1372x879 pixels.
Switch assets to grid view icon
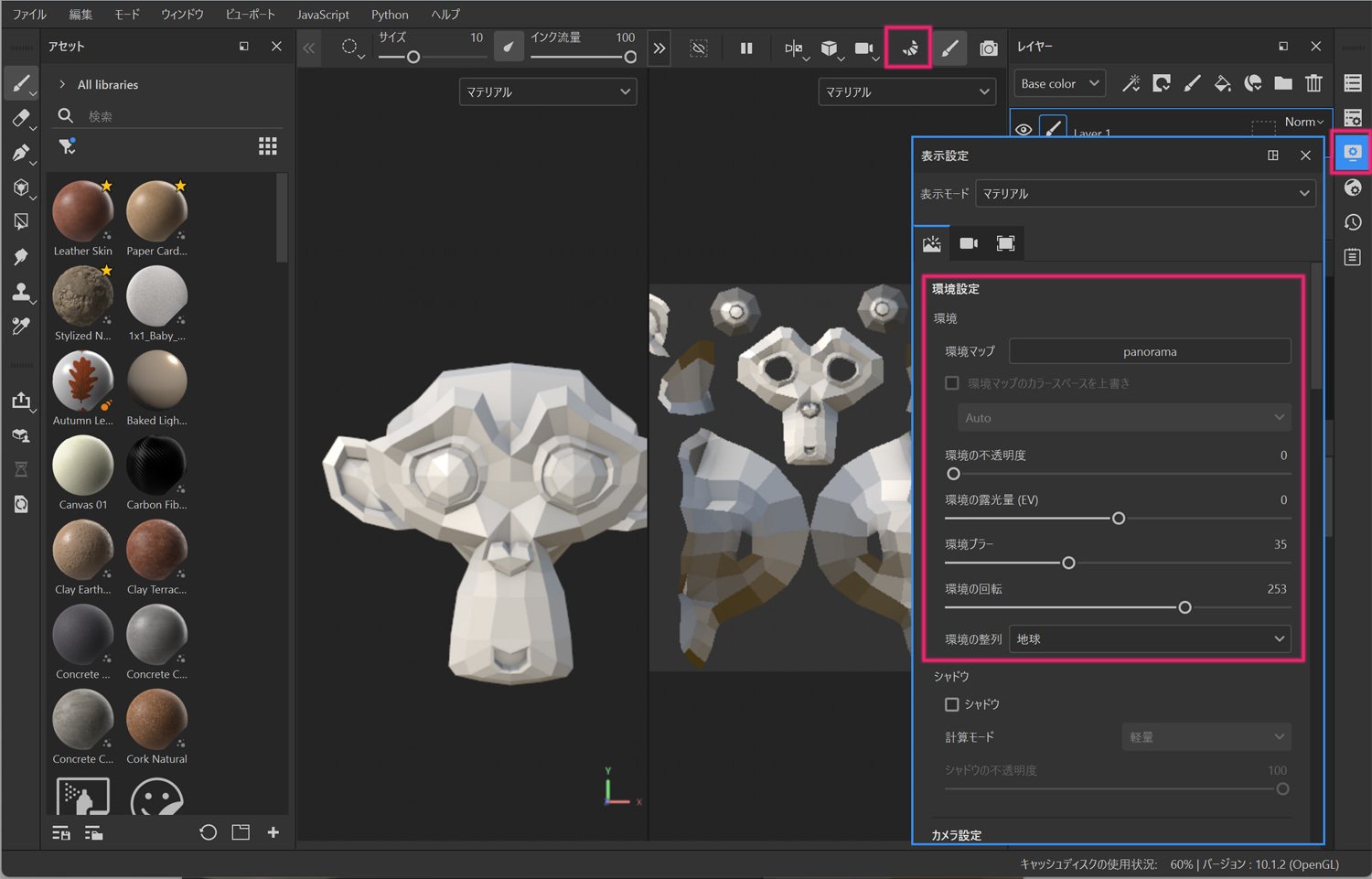click(x=267, y=146)
